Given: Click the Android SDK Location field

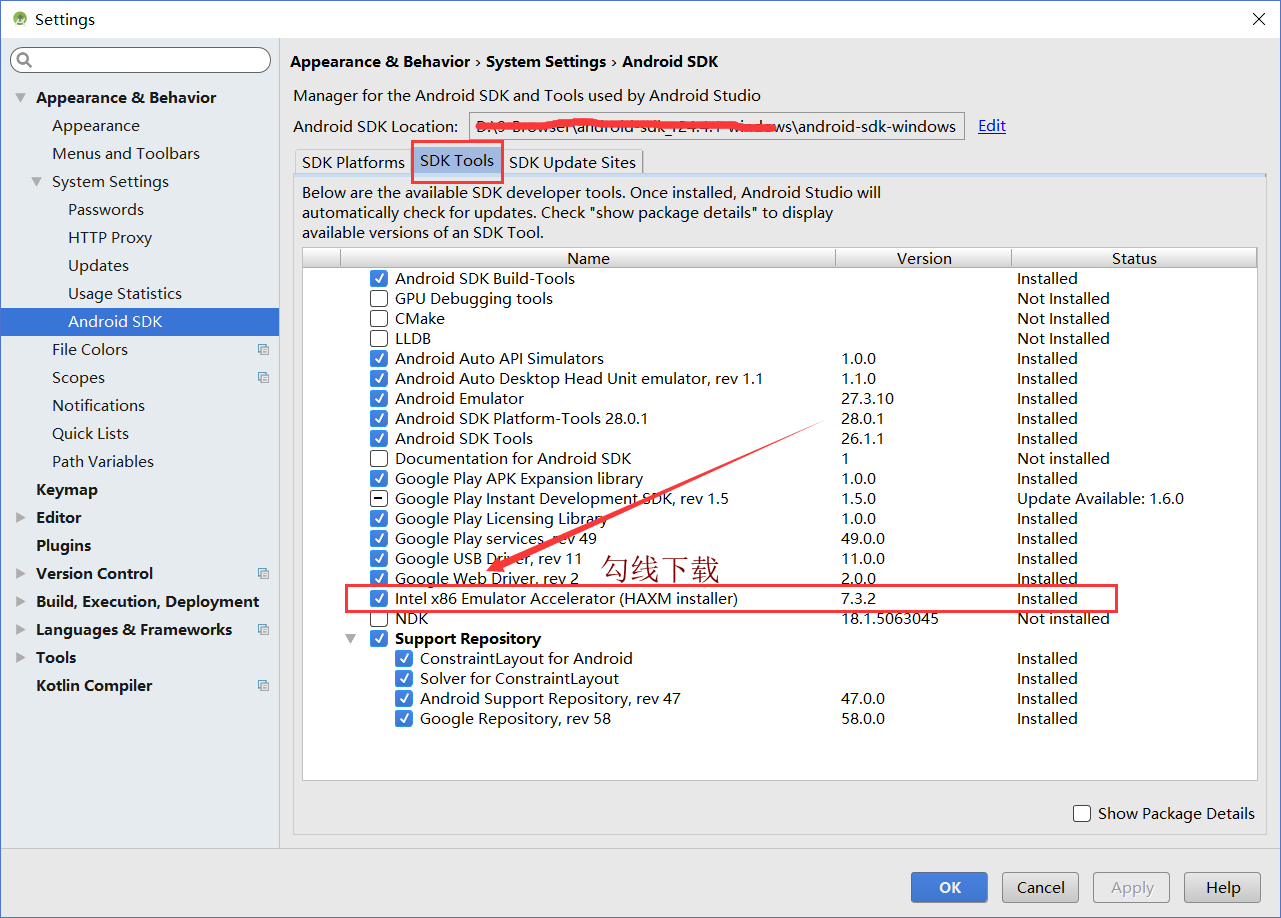Looking at the screenshot, I should 717,126.
